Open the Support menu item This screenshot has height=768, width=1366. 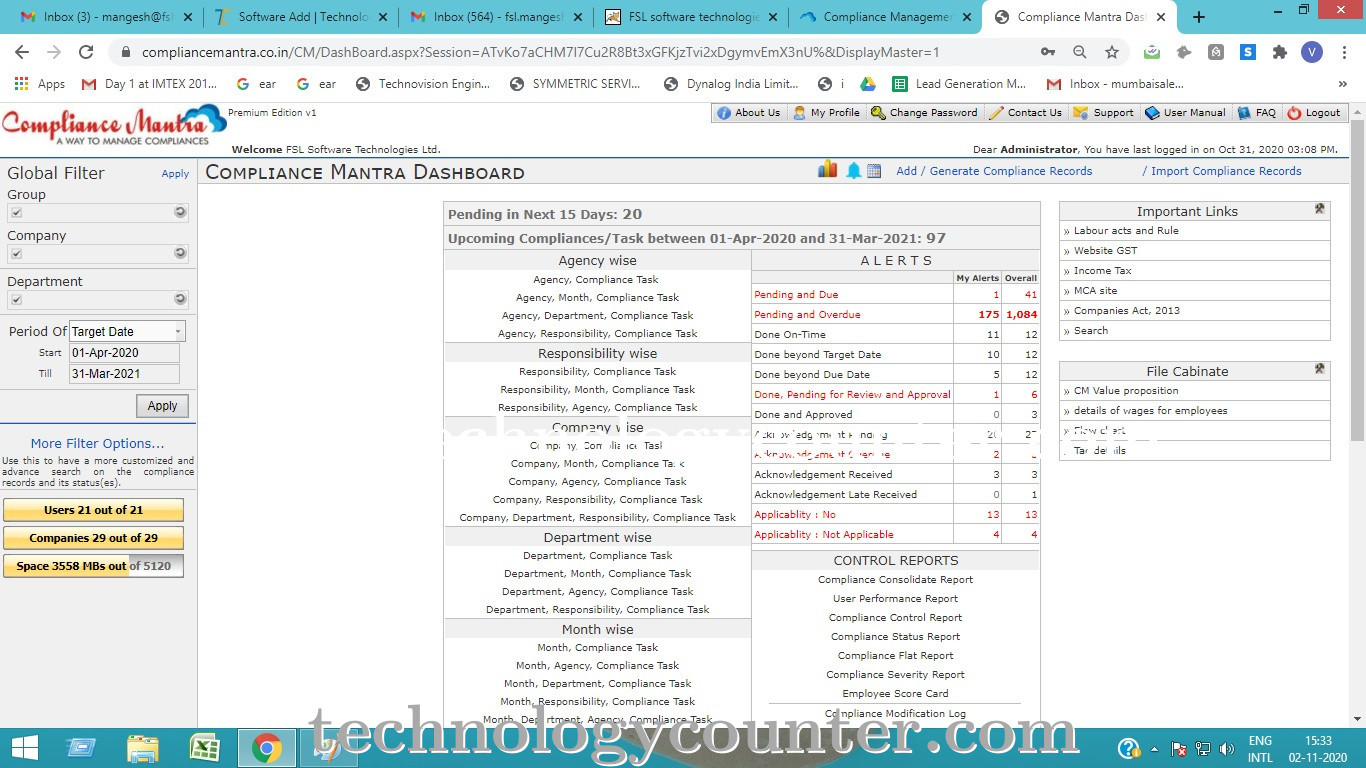[x=1103, y=113]
